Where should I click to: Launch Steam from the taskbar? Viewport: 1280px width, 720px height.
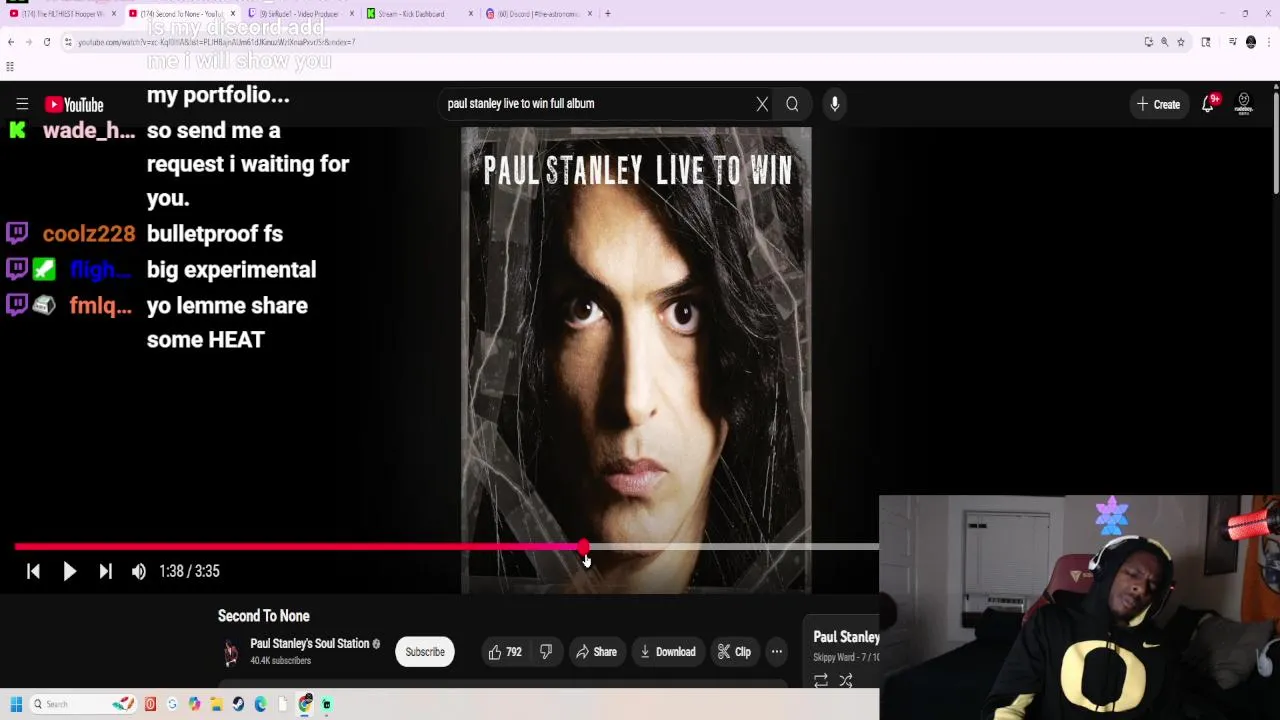(x=238, y=704)
